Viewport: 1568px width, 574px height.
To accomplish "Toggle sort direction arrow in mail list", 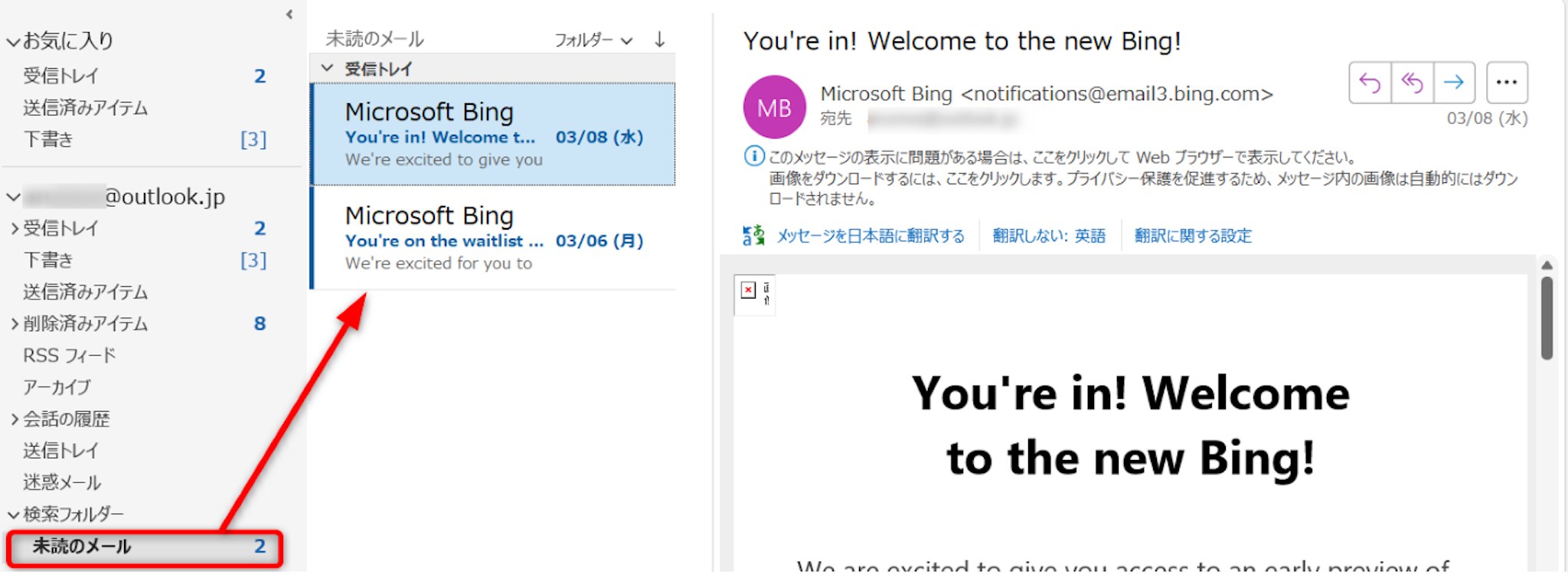I will click(x=659, y=40).
